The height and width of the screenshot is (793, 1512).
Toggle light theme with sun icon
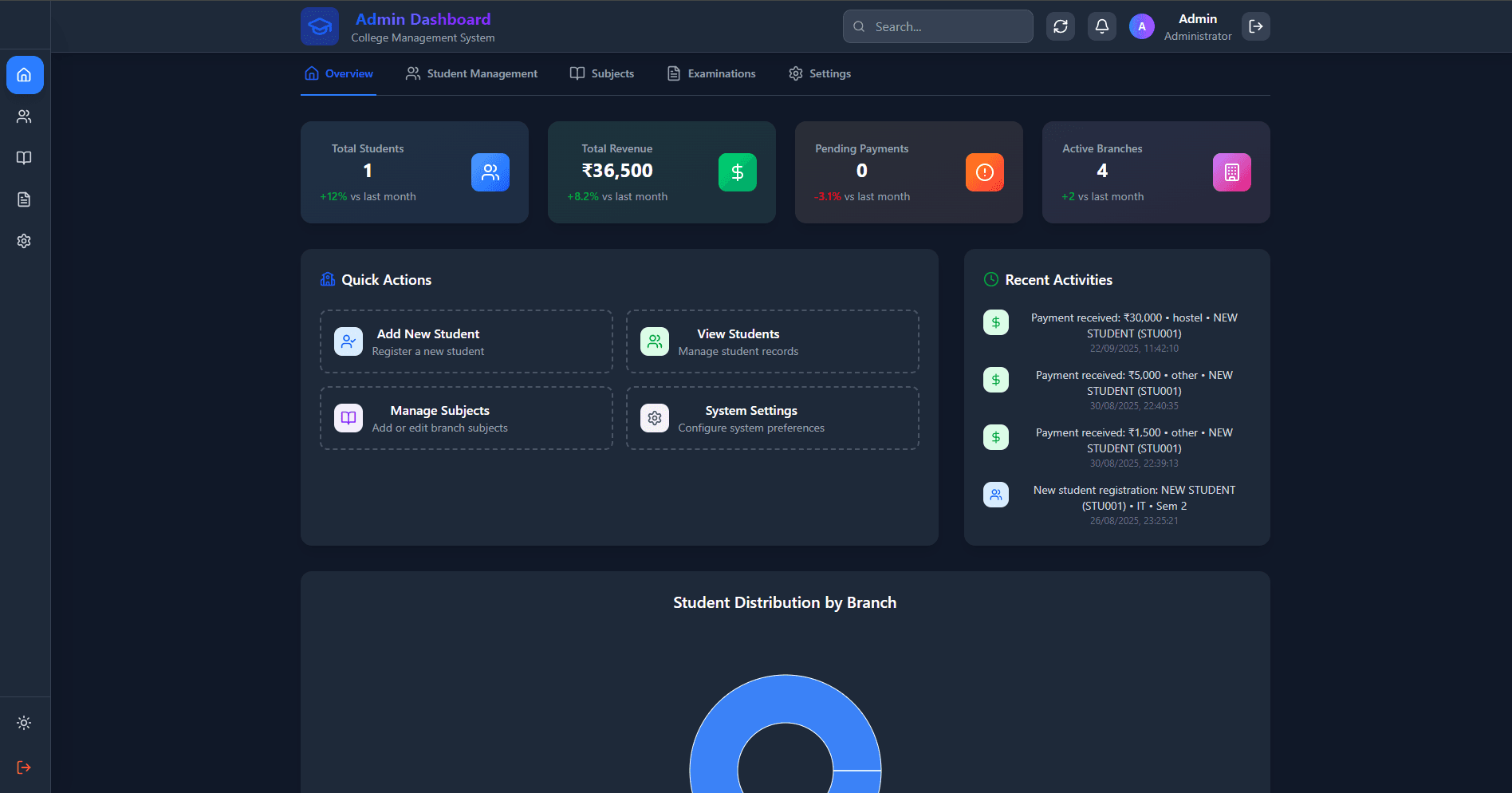point(25,723)
